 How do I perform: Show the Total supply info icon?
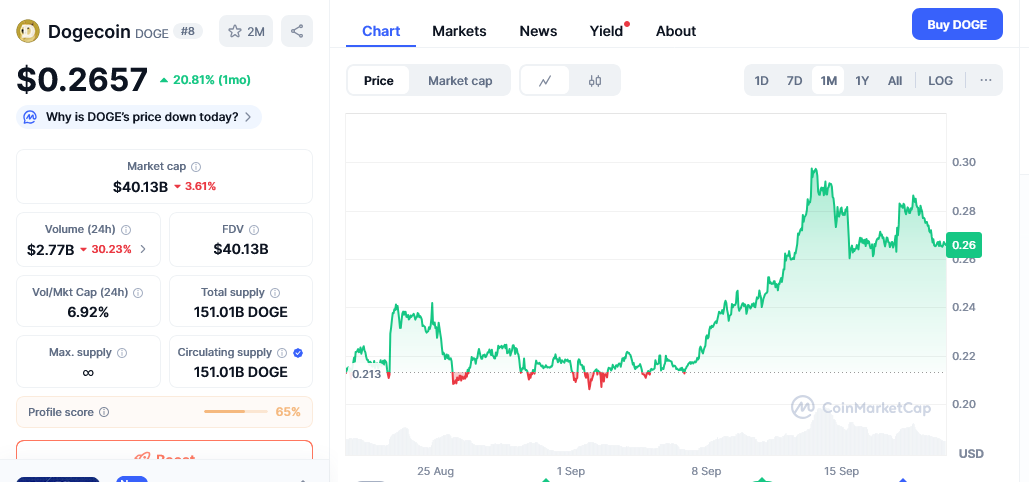pyautogui.click(x=275, y=293)
